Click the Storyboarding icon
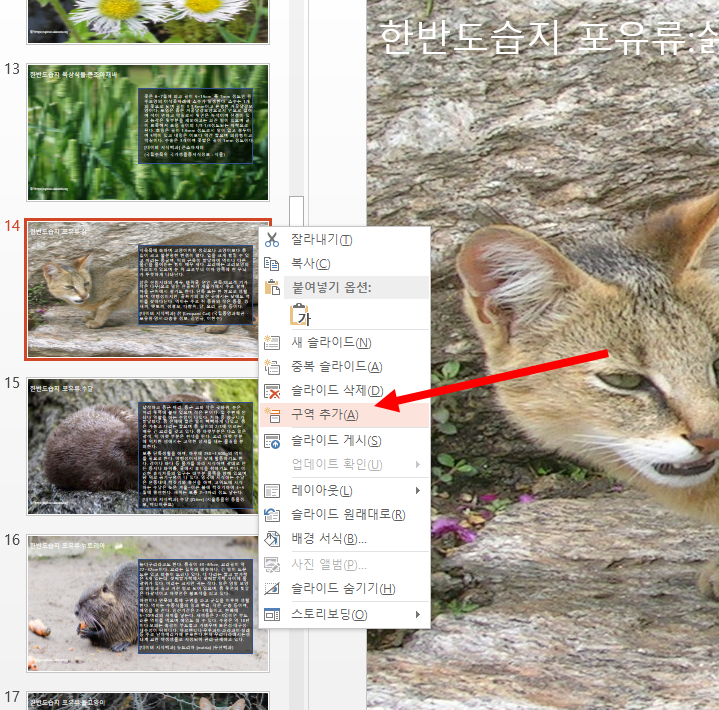The image size is (719, 710). point(272,615)
